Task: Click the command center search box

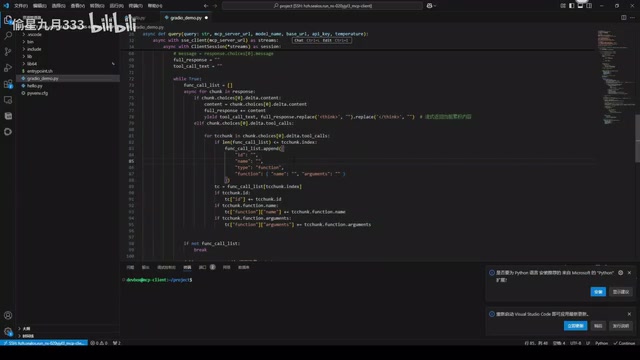Action: pos(322,6)
